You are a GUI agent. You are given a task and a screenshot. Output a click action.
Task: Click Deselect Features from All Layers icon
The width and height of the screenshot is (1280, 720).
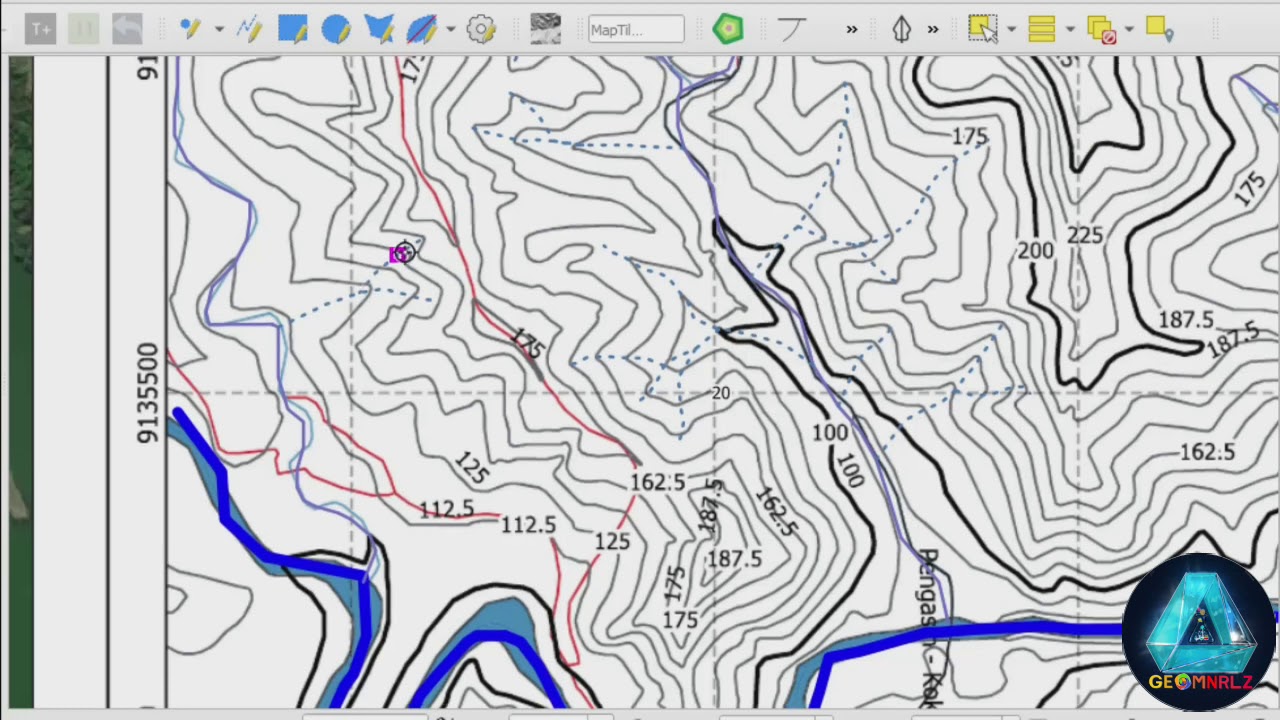click(1101, 30)
